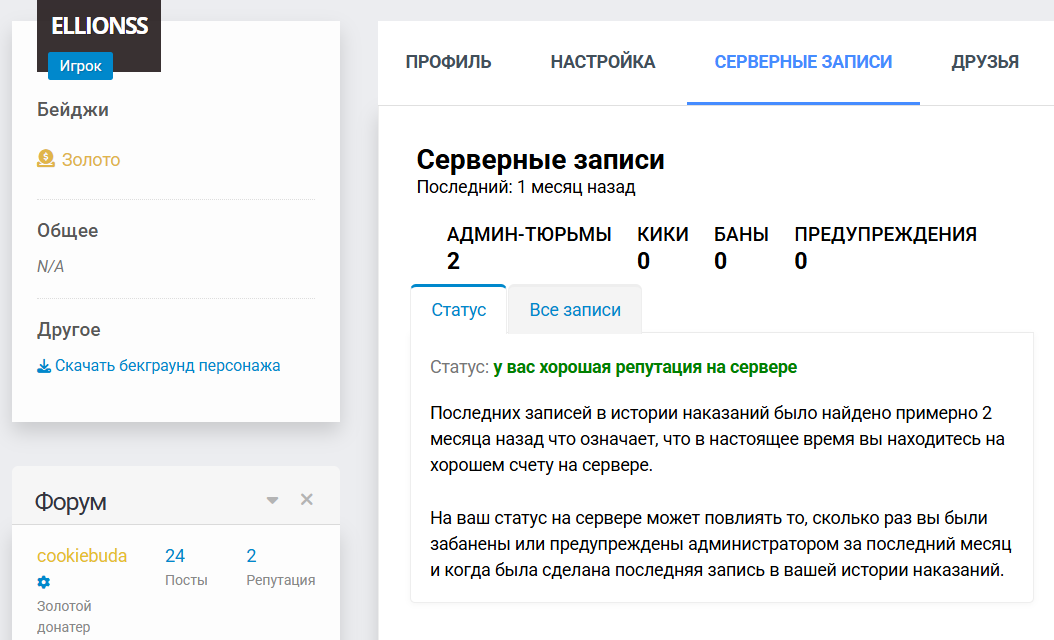The image size is (1054, 640).
Task: Select the Статус tab
Action: [x=458, y=310]
